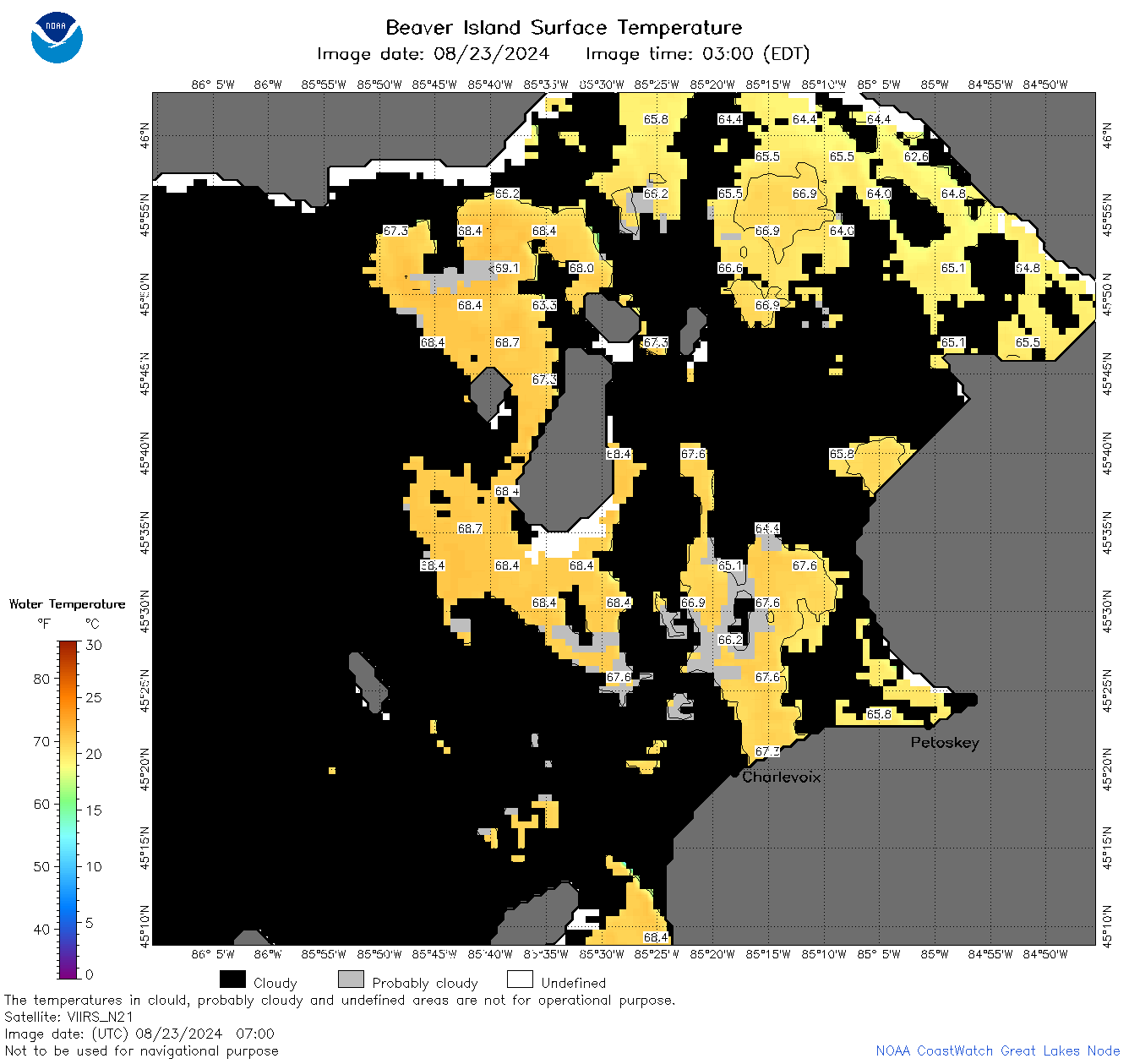
Task: Click the 'Undefined' legend label text
Action: pos(574,983)
